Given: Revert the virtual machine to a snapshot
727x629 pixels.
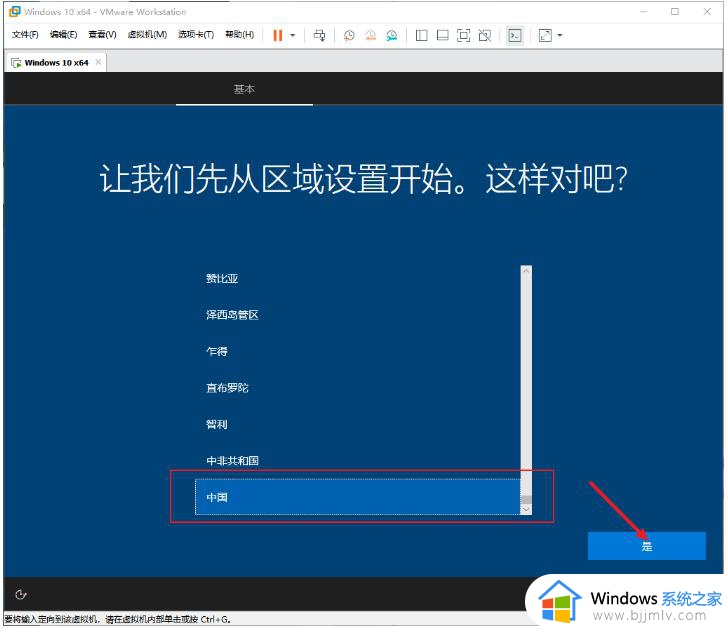Looking at the screenshot, I should point(370,36).
